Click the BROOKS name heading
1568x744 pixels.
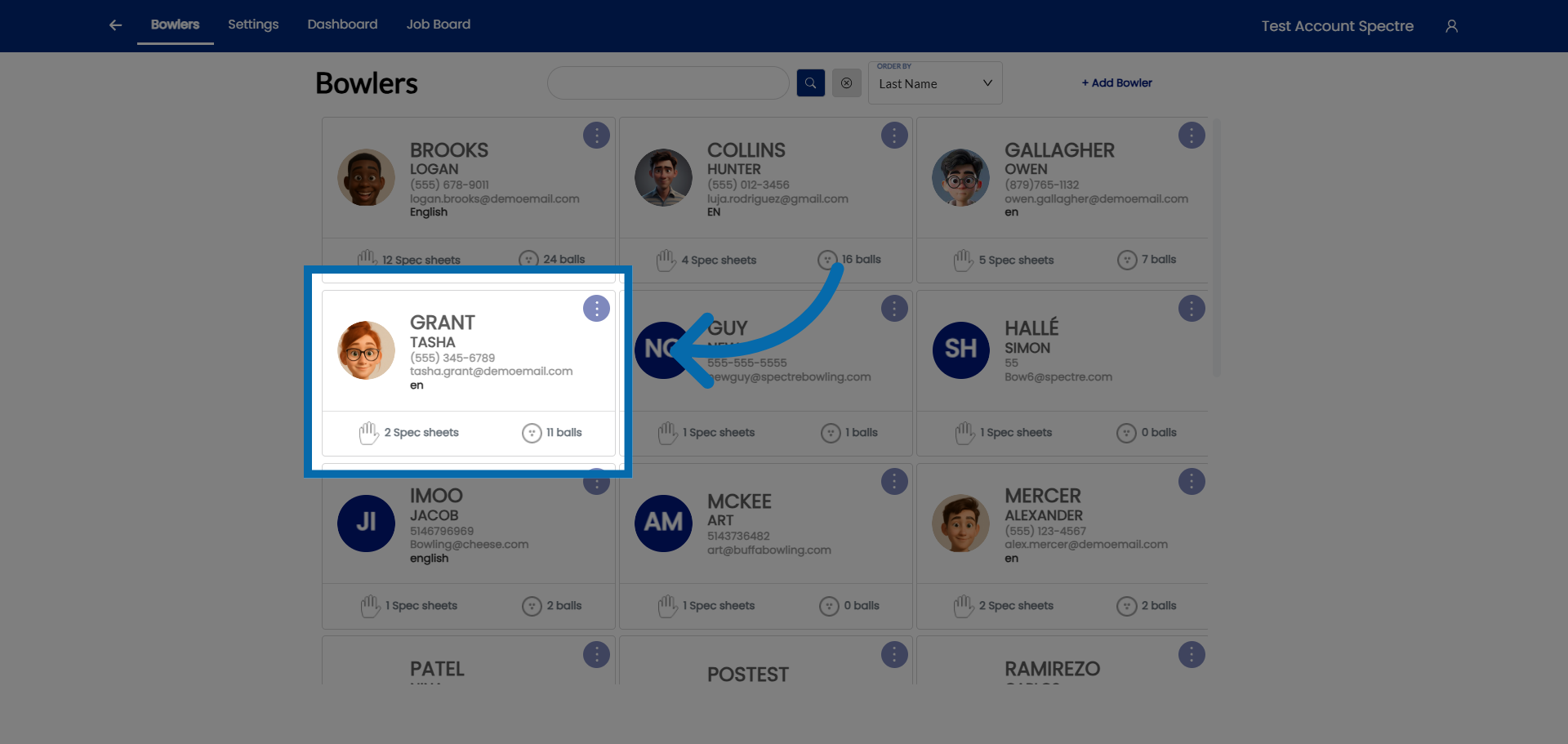449,150
